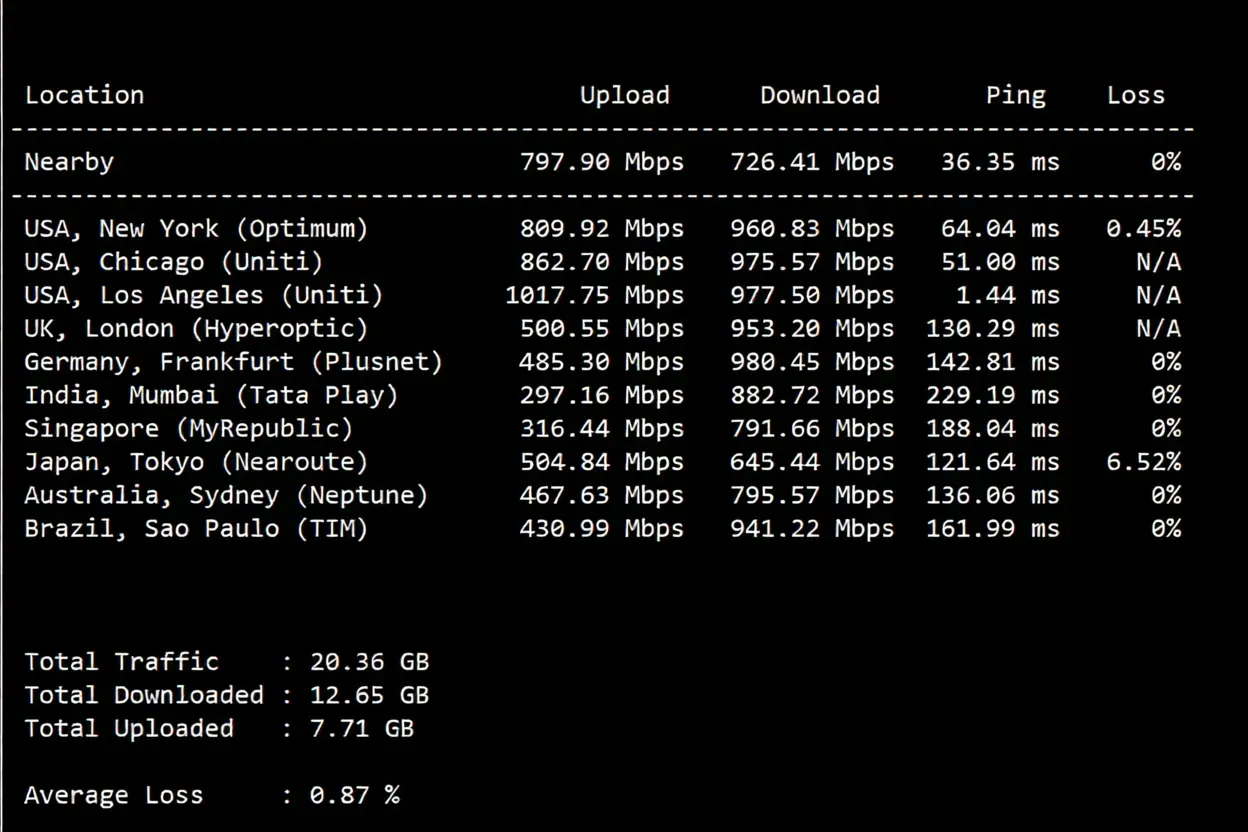Click Sao Paulo ping 161.99 ms

coord(993,529)
